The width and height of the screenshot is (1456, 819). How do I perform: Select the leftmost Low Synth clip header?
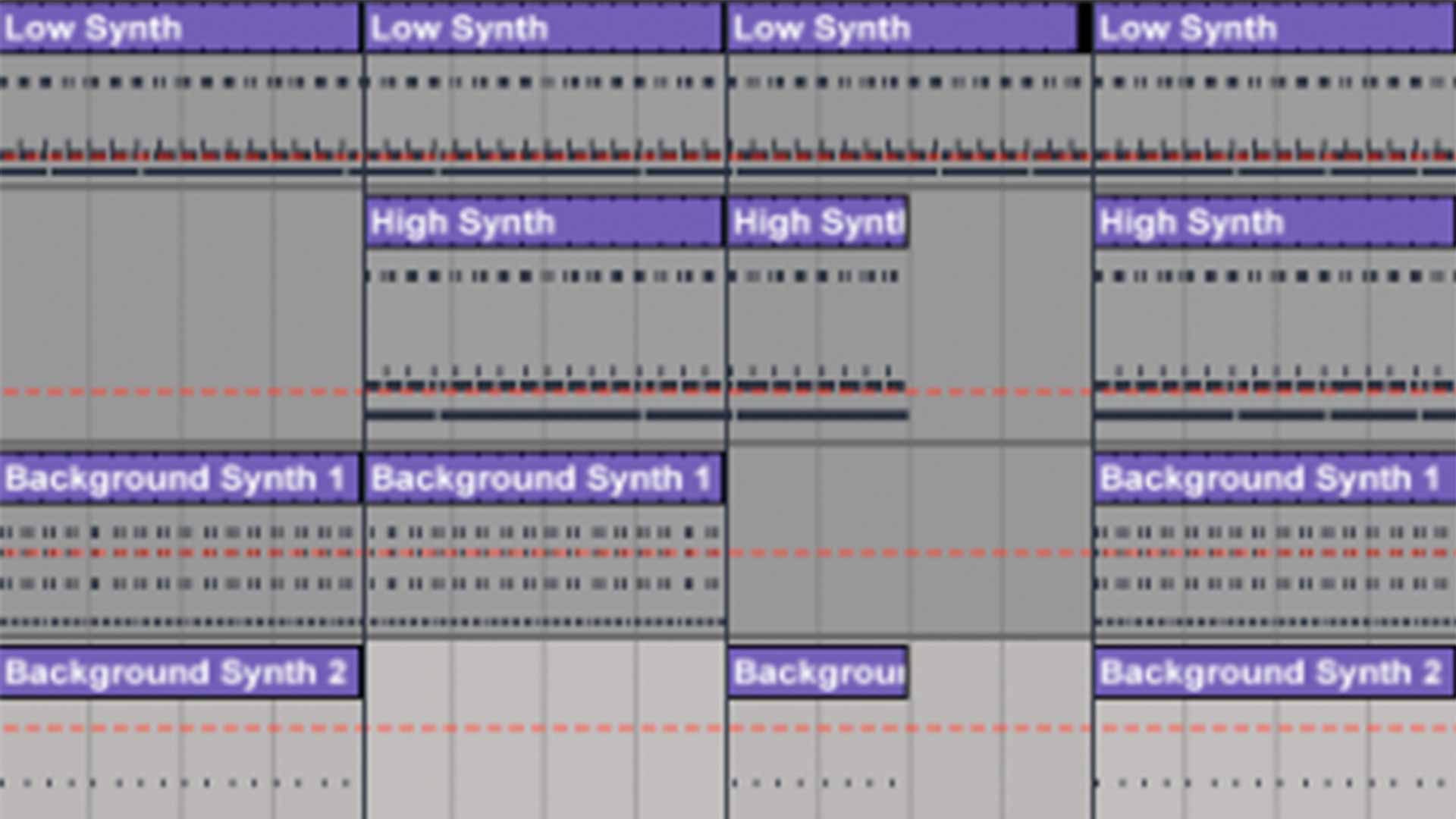tap(179, 29)
